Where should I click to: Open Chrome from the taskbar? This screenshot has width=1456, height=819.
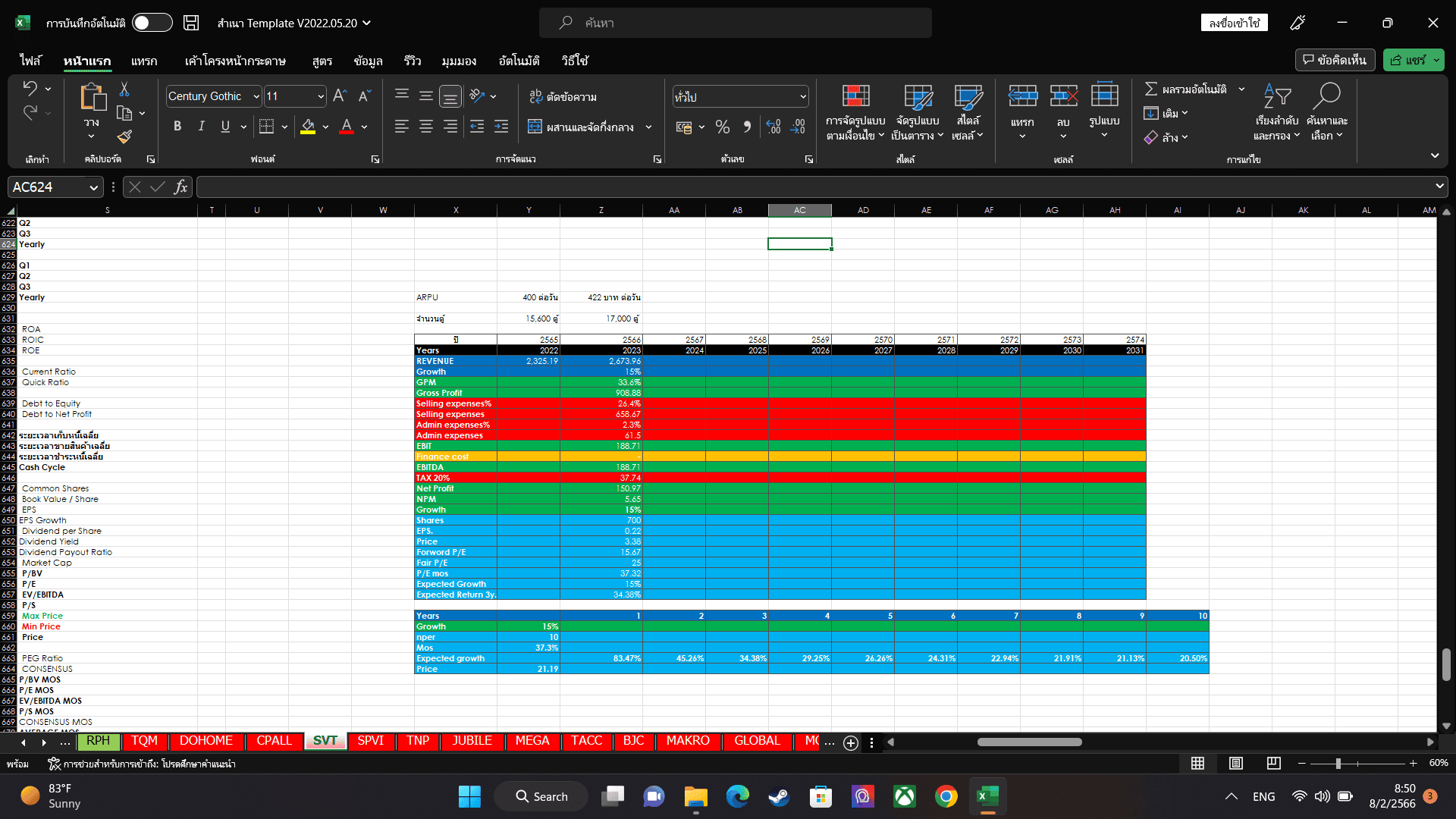click(x=946, y=796)
